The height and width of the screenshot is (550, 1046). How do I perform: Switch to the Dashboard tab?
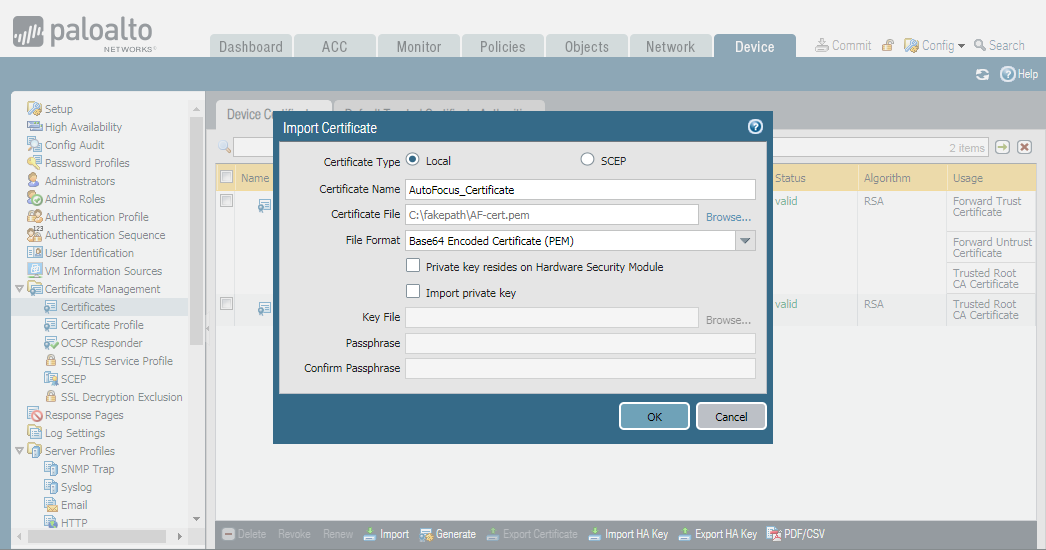coord(251,46)
